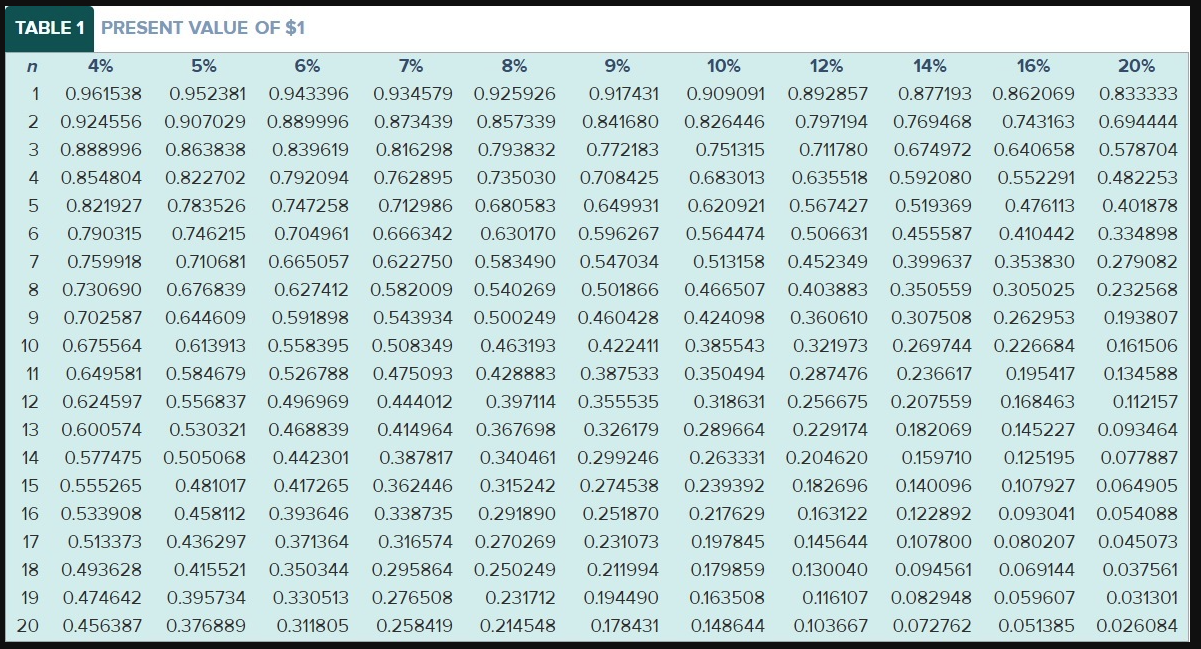Select cell value 0.207559
The image size is (1201, 649).
coord(931,402)
